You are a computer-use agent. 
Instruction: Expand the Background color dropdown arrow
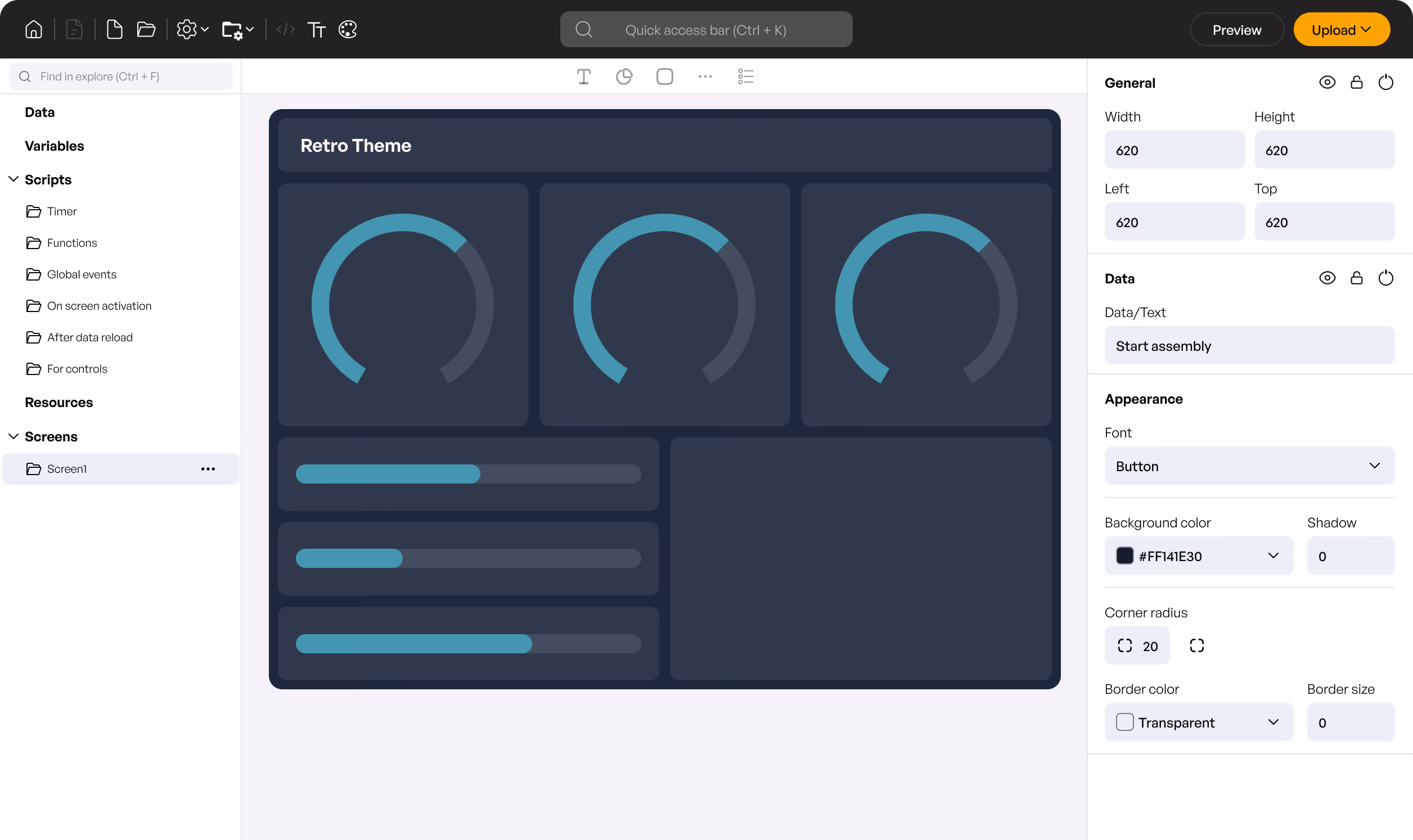point(1273,556)
